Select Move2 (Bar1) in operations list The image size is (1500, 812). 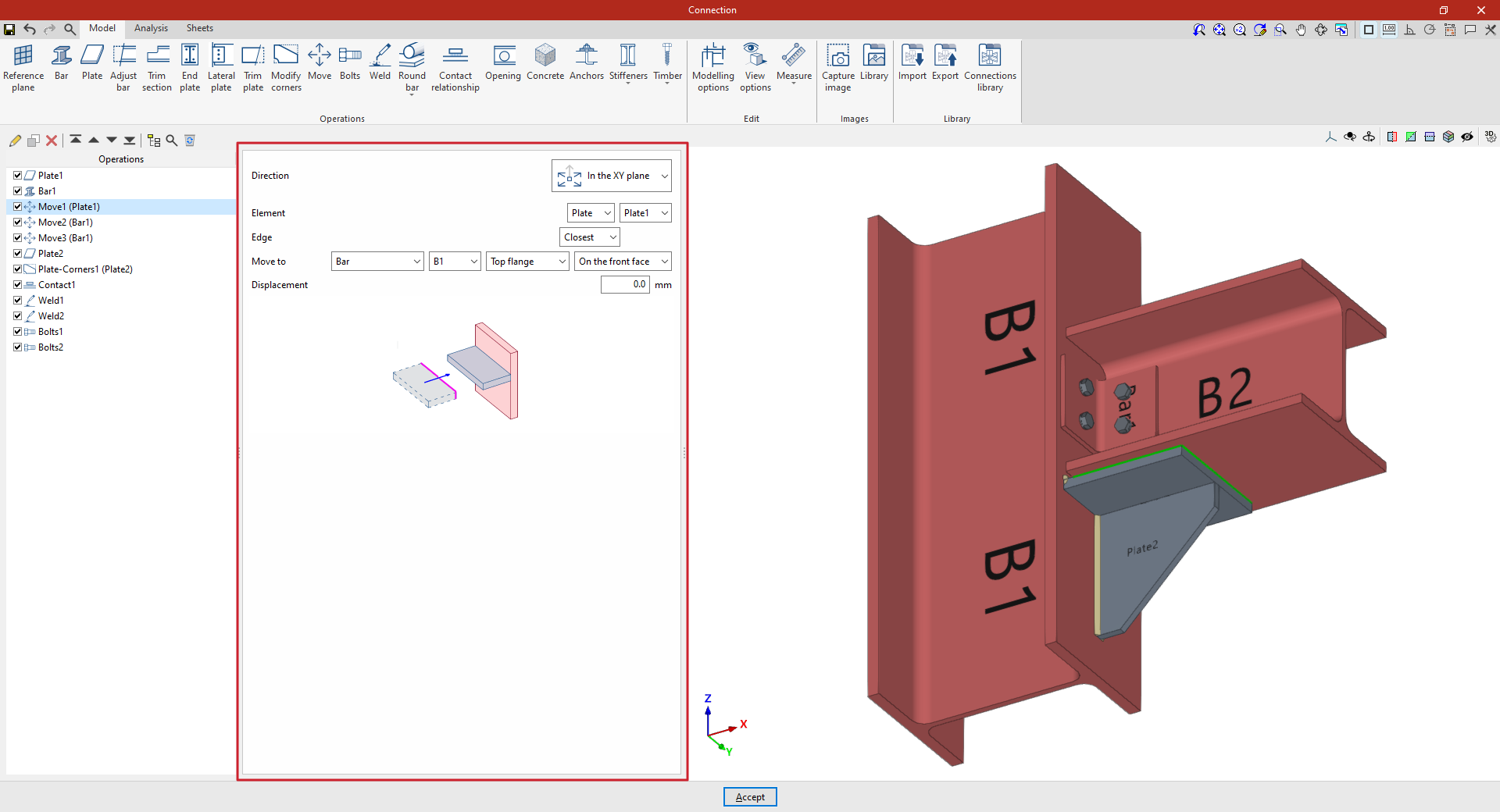(x=66, y=223)
